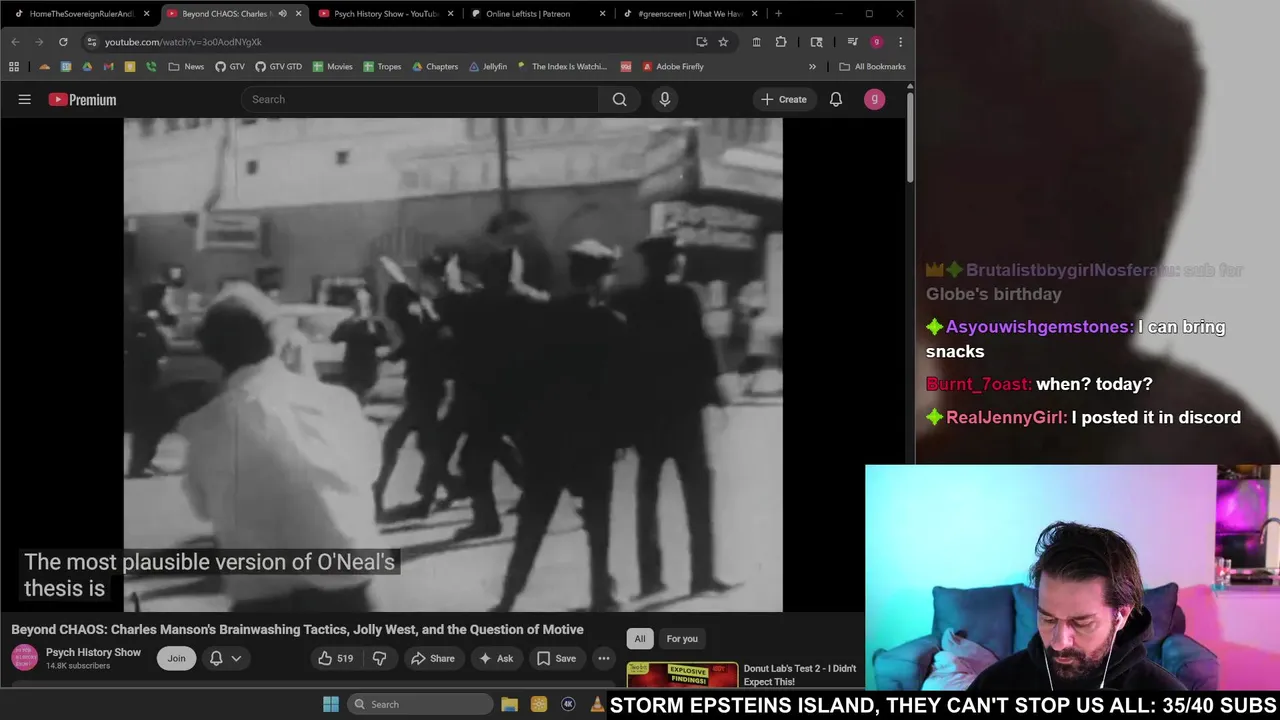Open the VLC cone taskbar icon
The width and height of the screenshot is (1280, 720).
598,704
